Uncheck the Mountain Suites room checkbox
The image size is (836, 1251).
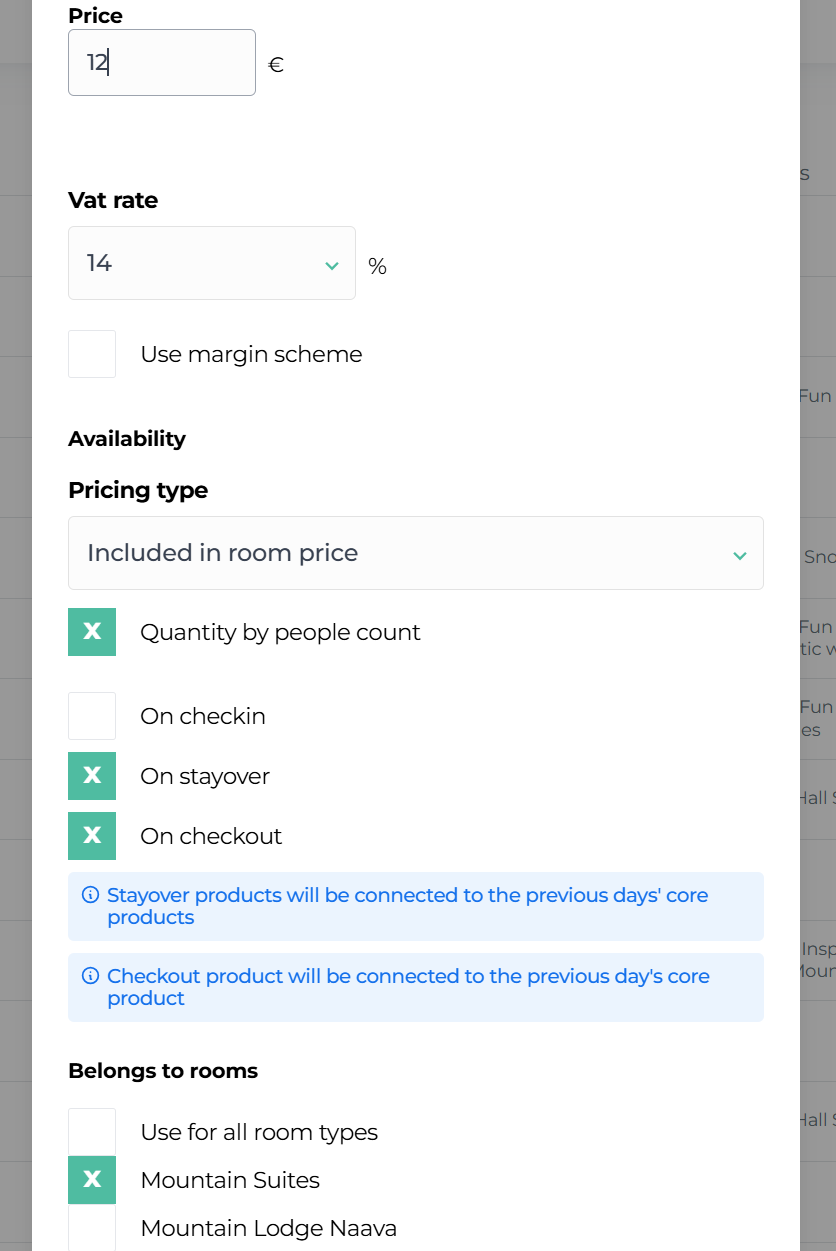pos(92,1180)
